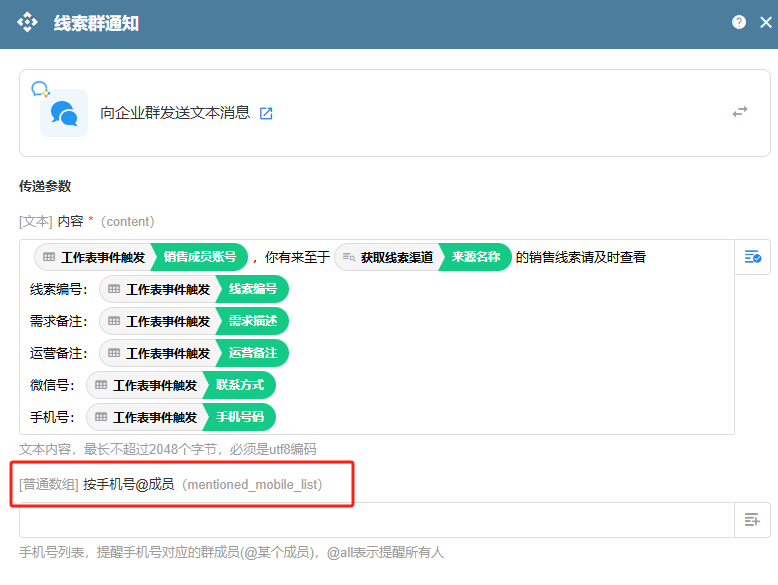Click the 需求描述 green field tag
Screen dimensions: 778x585
click(x=253, y=321)
